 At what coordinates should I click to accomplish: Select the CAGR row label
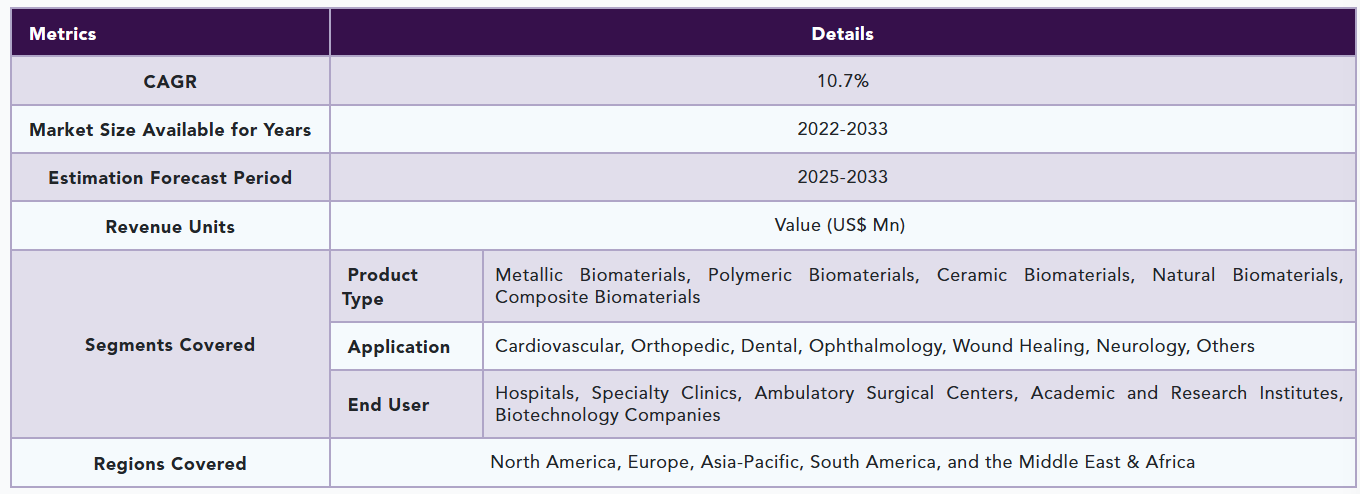pos(170,81)
